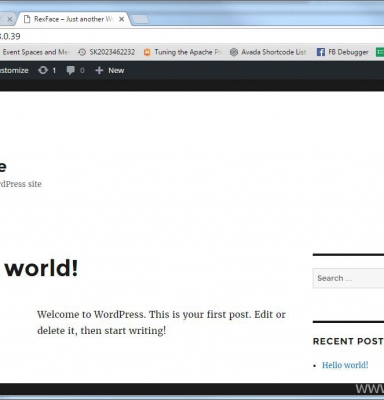Open the comments count 0
The height and width of the screenshot is (400, 384).
click(82, 71)
